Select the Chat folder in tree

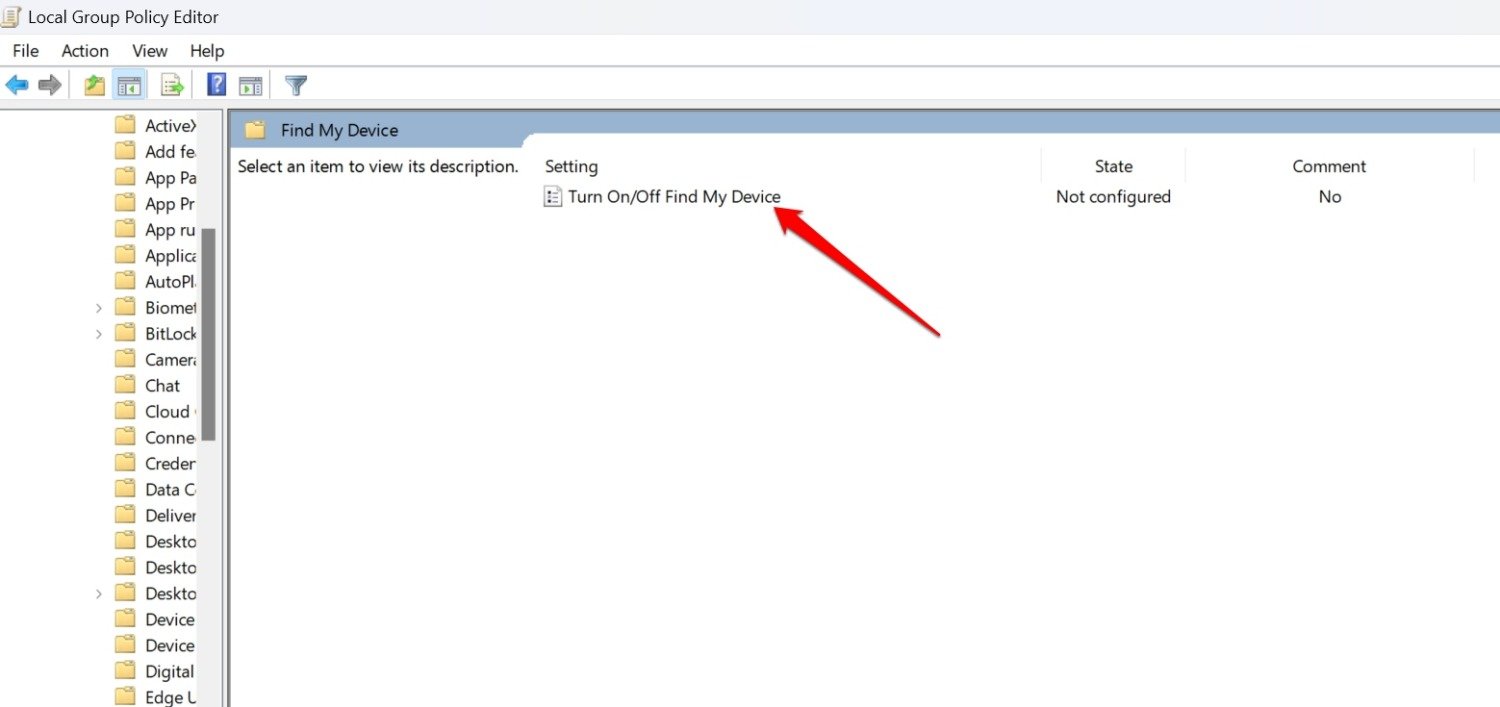point(162,386)
